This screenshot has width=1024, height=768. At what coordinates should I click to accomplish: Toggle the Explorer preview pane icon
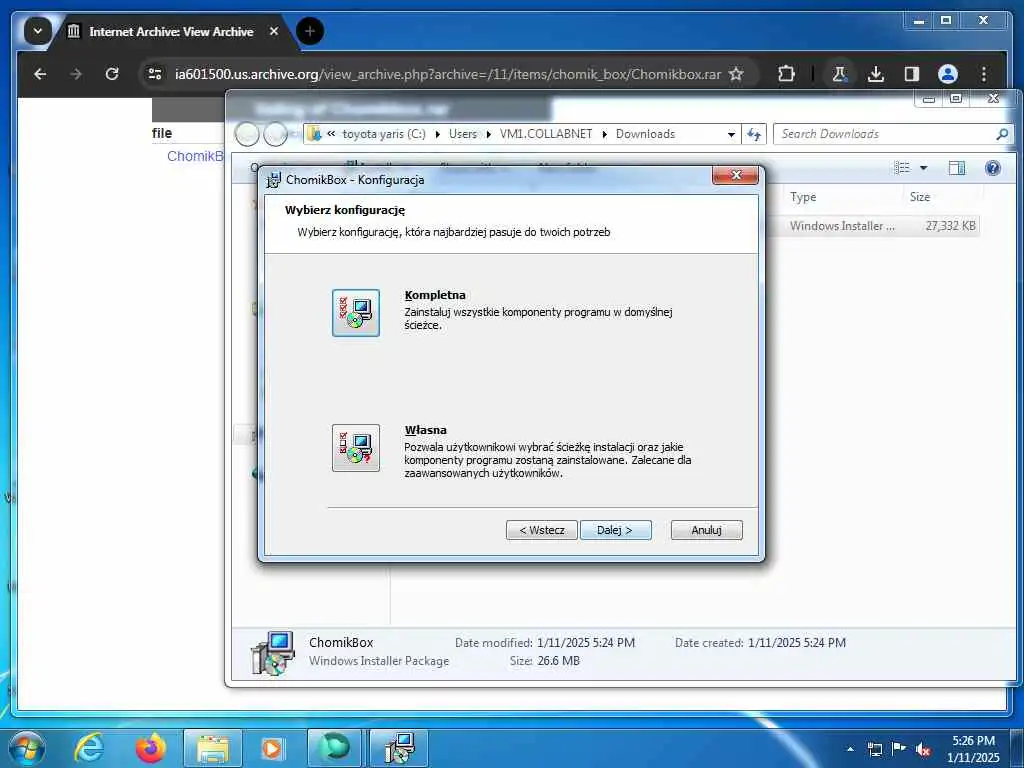957,168
